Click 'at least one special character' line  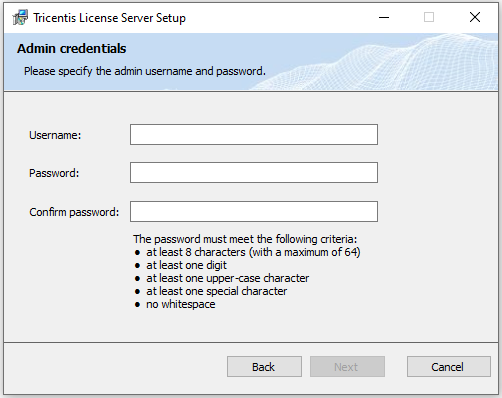click(x=217, y=291)
